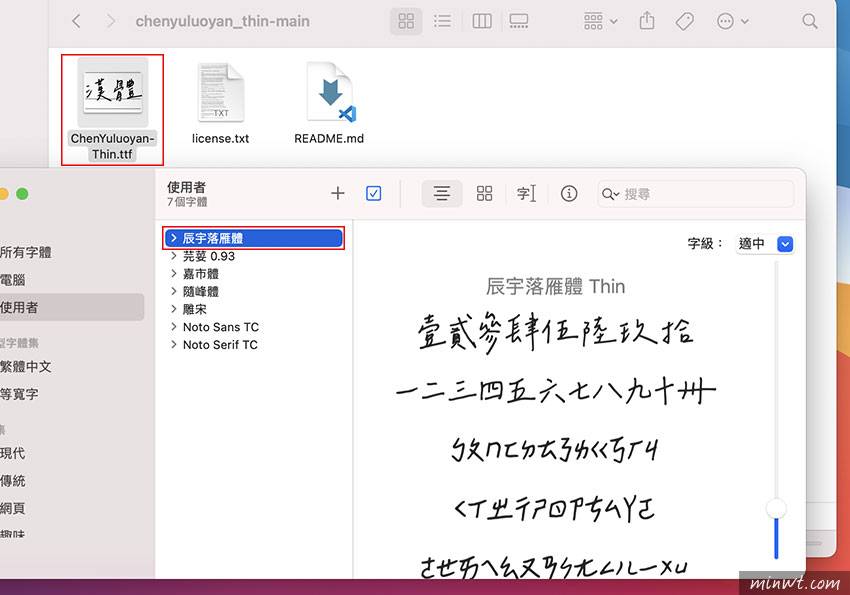This screenshot has width=850, height=595.
Task: Select ChenYuluoyan-Thin.ttf font file
Action: [x=112, y=109]
